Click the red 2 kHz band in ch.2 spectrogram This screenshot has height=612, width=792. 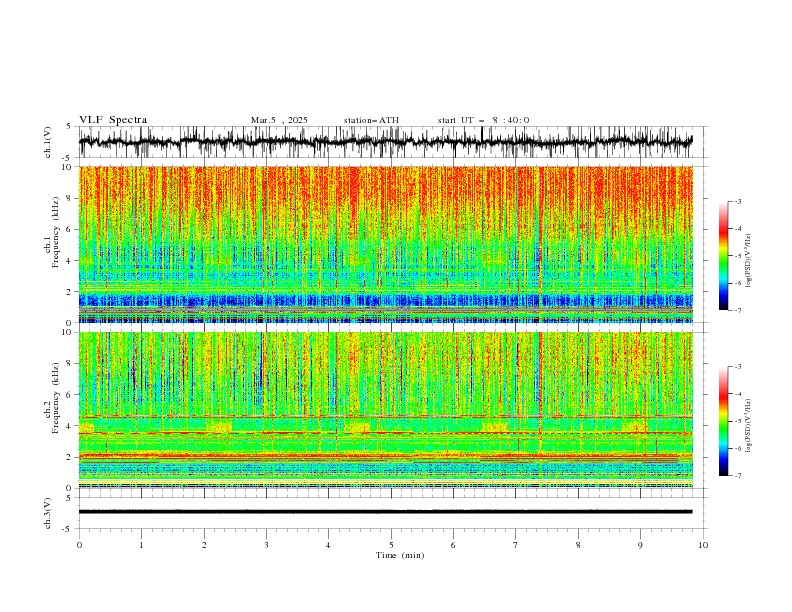385,456
